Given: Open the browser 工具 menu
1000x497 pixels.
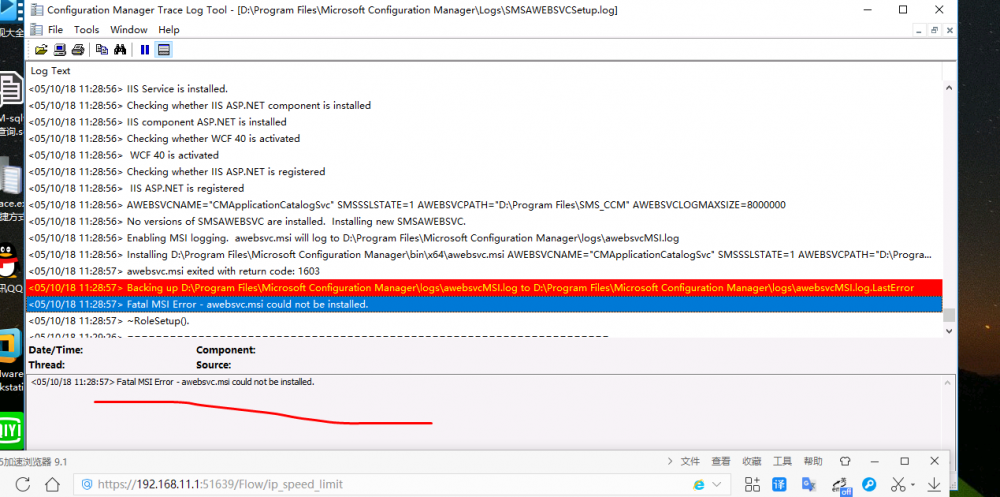Looking at the screenshot, I should pos(782,461).
